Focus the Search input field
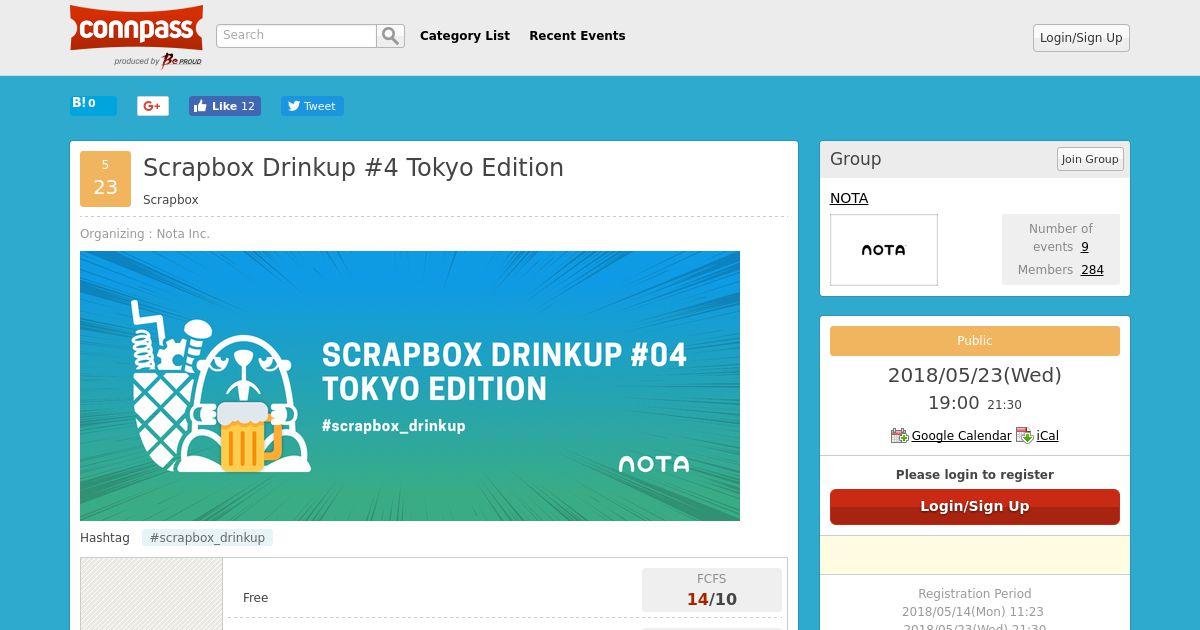This screenshot has width=1200, height=630. coord(296,36)
